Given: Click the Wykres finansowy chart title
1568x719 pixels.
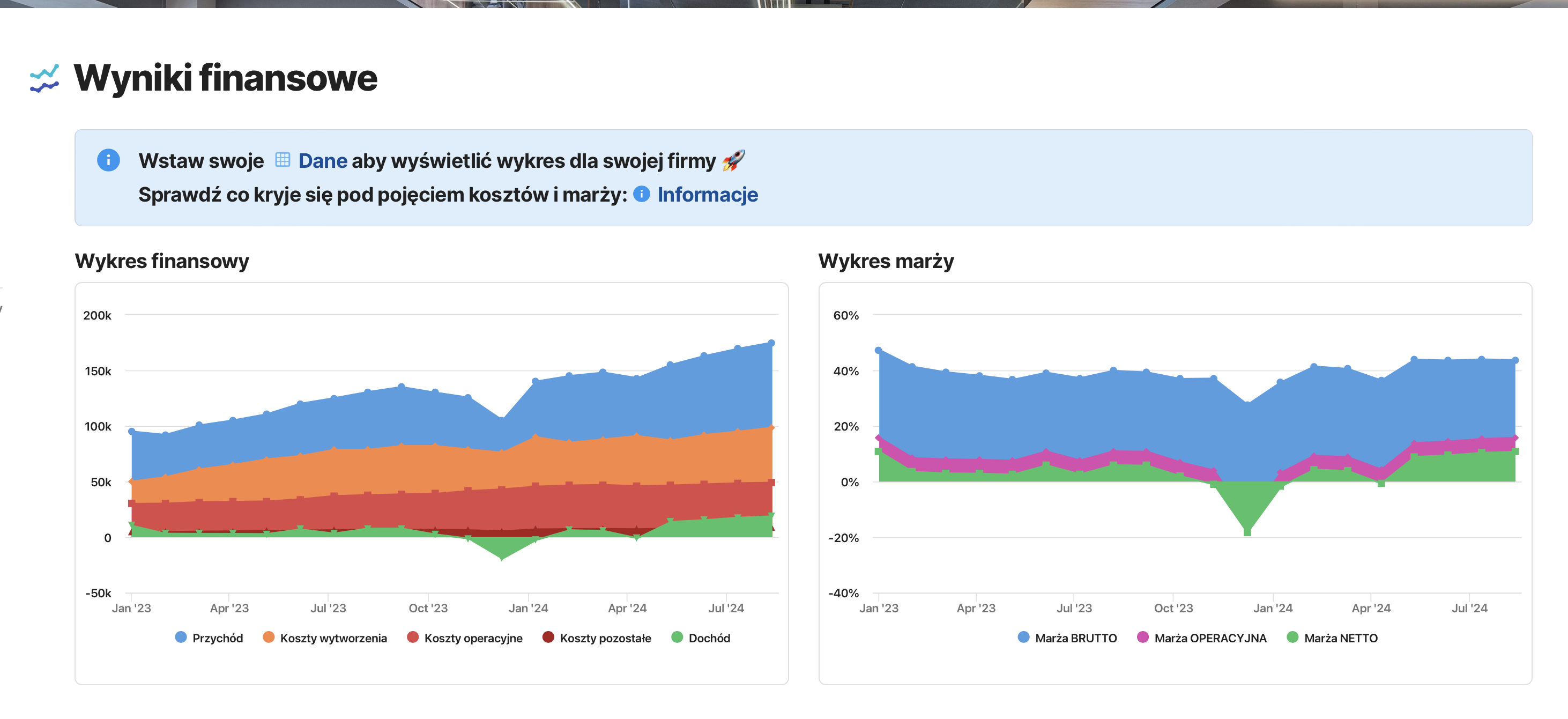Looking at the screenshot, I should (161, 262).
